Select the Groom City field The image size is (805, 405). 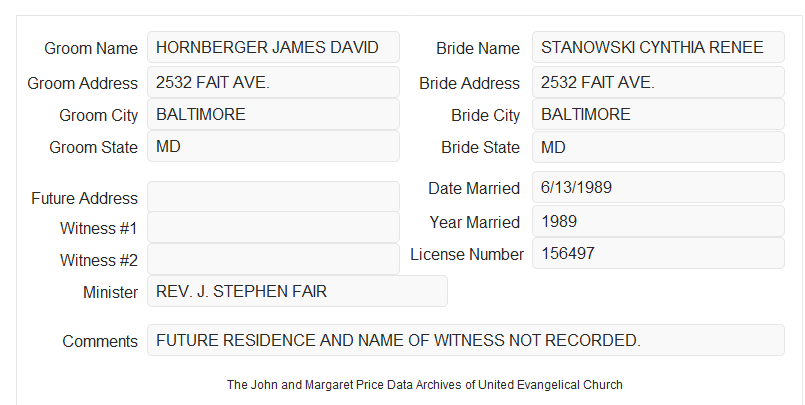pyautogui.click(x=273, y=114)
